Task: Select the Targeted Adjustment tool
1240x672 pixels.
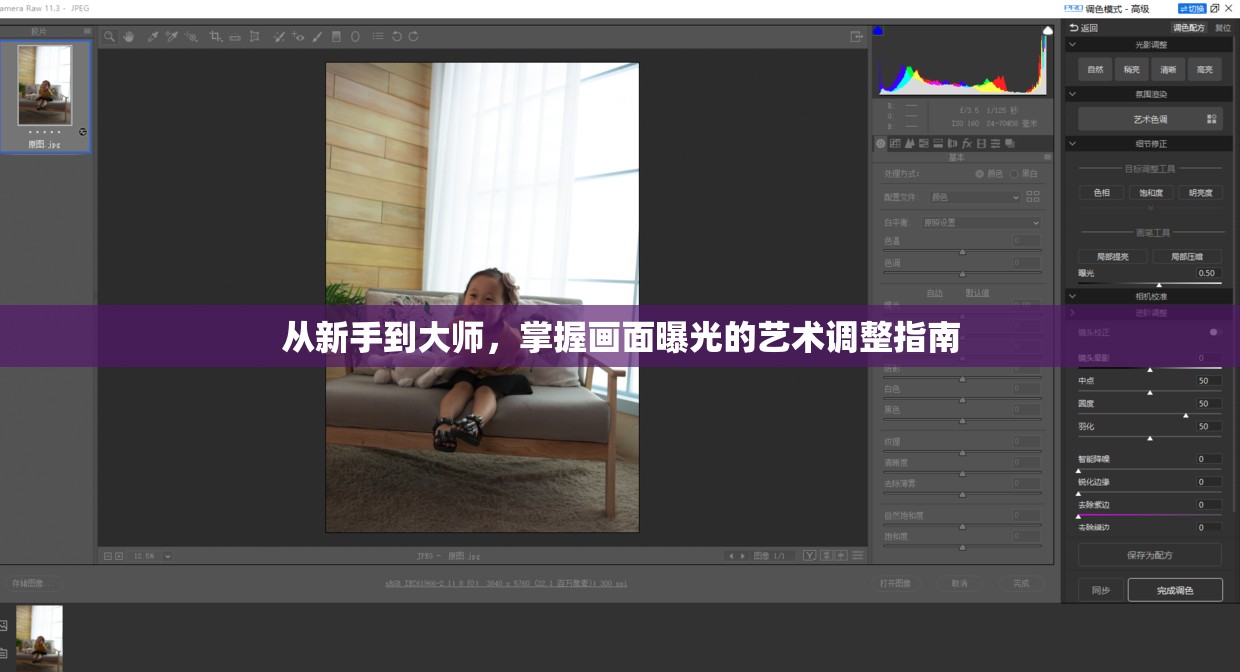Action: click(191, 36)
